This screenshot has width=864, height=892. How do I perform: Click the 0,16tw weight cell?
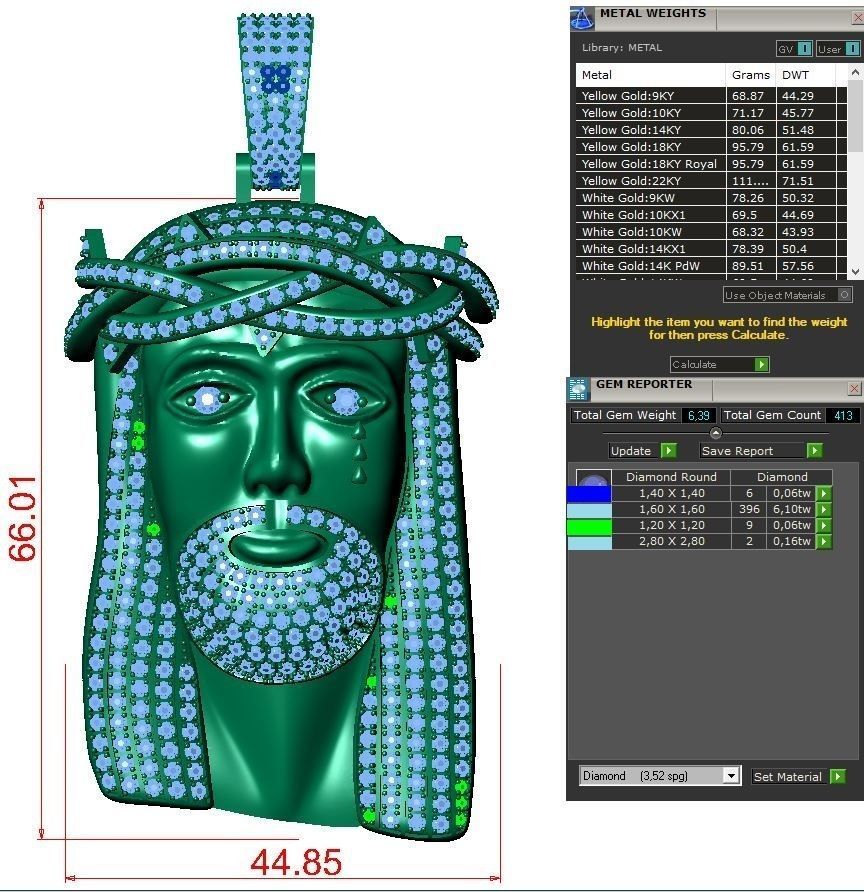pyautogui.click(x=791, y=541)
